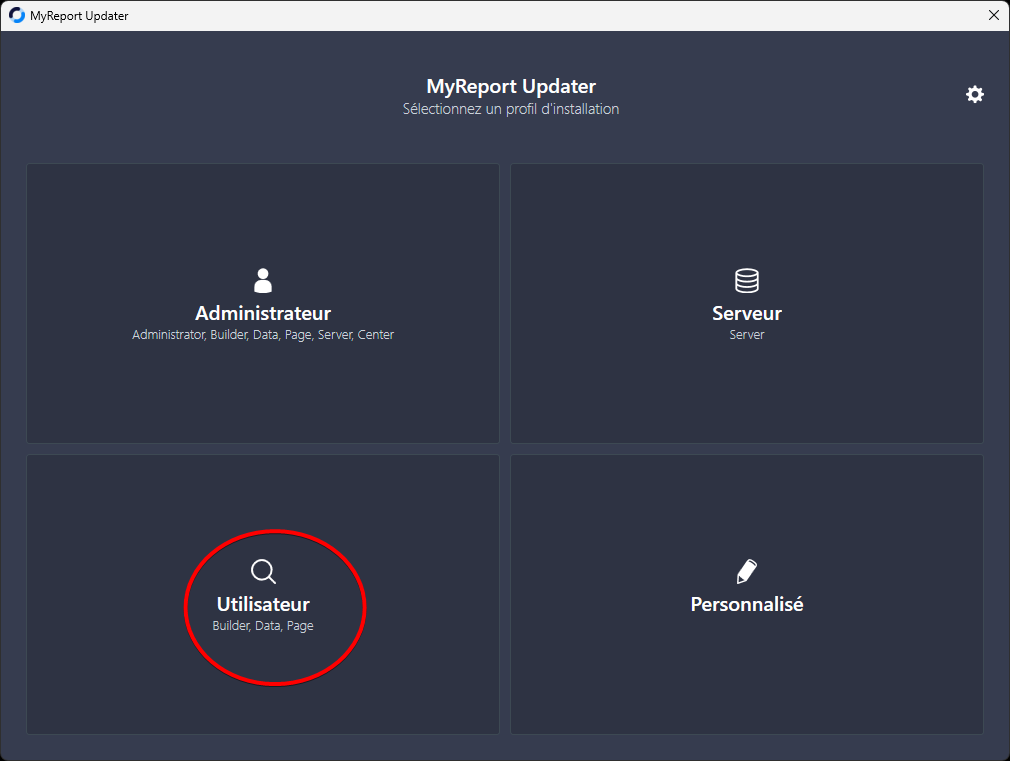Click the Administrateur person icon
Image resolution: width=1010 pixels, height=761 pixels.
point(263,280)
